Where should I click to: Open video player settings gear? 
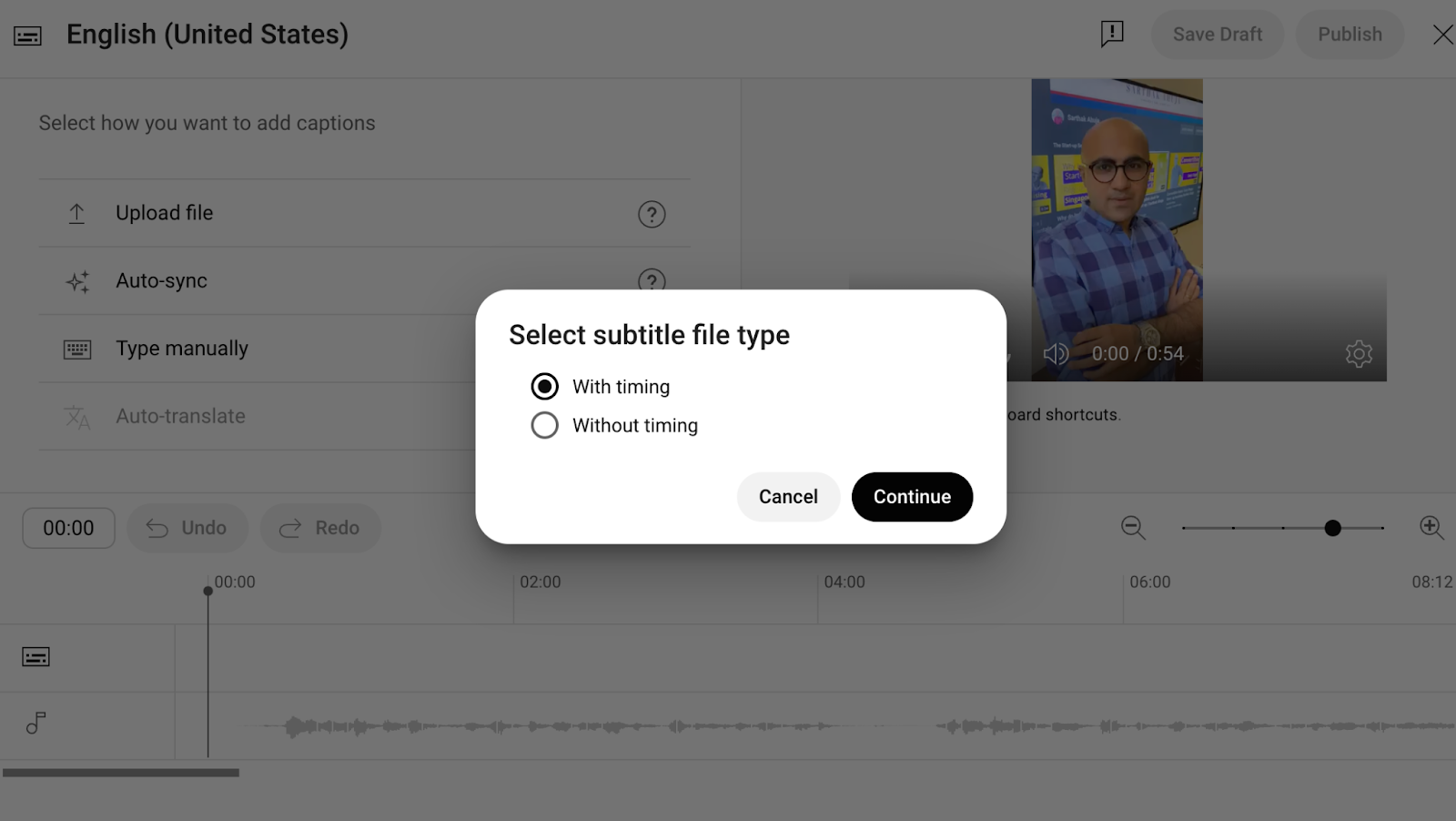tap(1359, 354)
